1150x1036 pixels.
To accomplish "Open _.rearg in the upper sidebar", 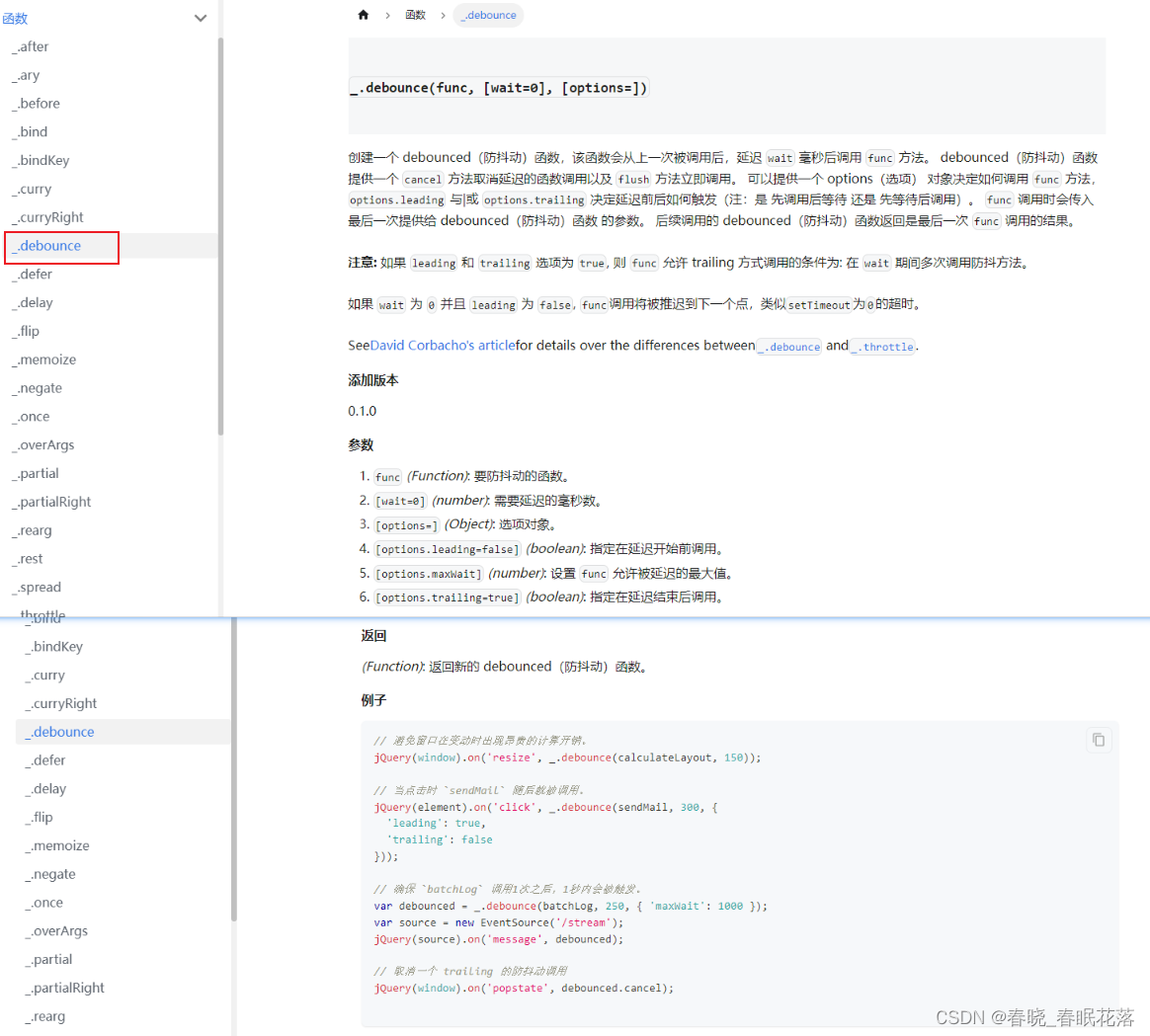I will point(33,530).
